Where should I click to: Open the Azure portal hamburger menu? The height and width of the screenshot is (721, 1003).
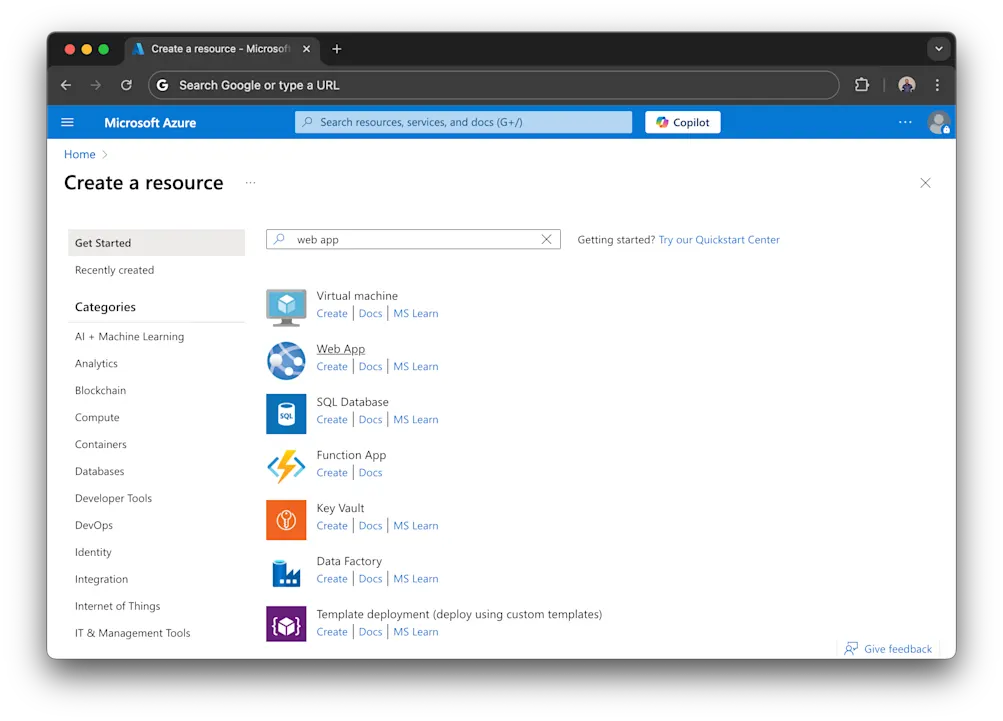coord(67,121)
